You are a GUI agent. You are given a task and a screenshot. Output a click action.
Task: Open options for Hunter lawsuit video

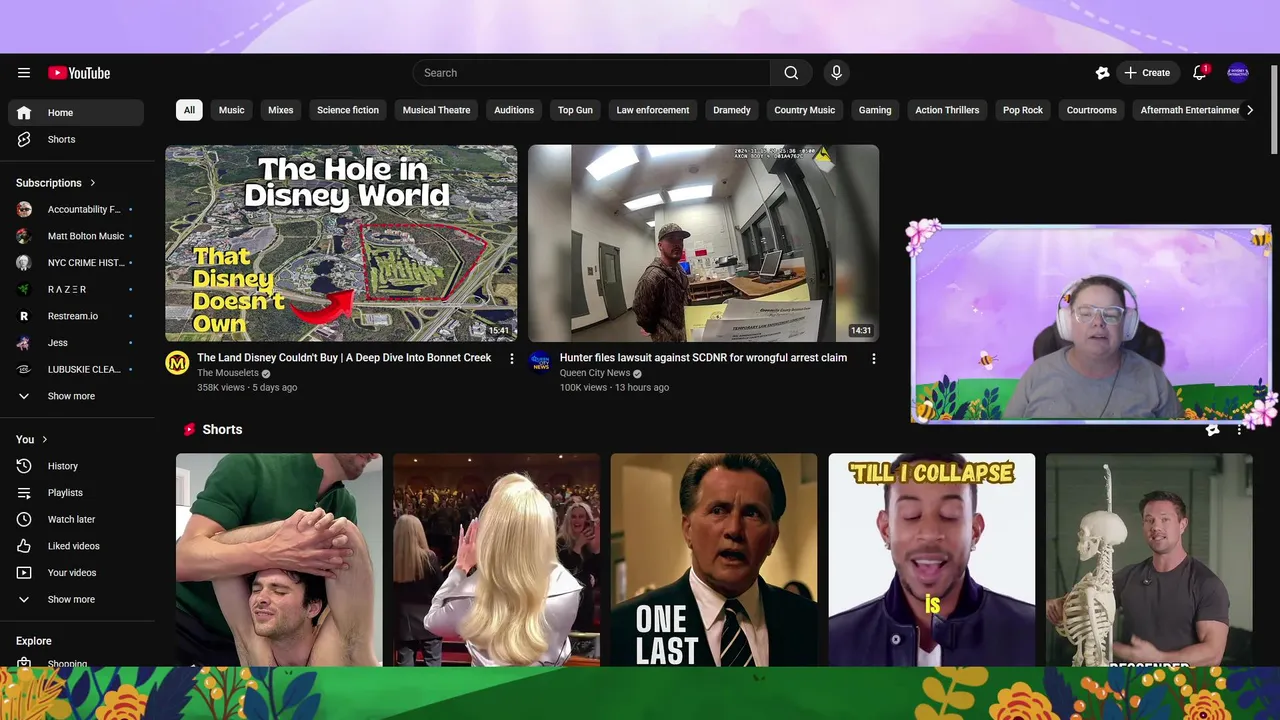874,358
